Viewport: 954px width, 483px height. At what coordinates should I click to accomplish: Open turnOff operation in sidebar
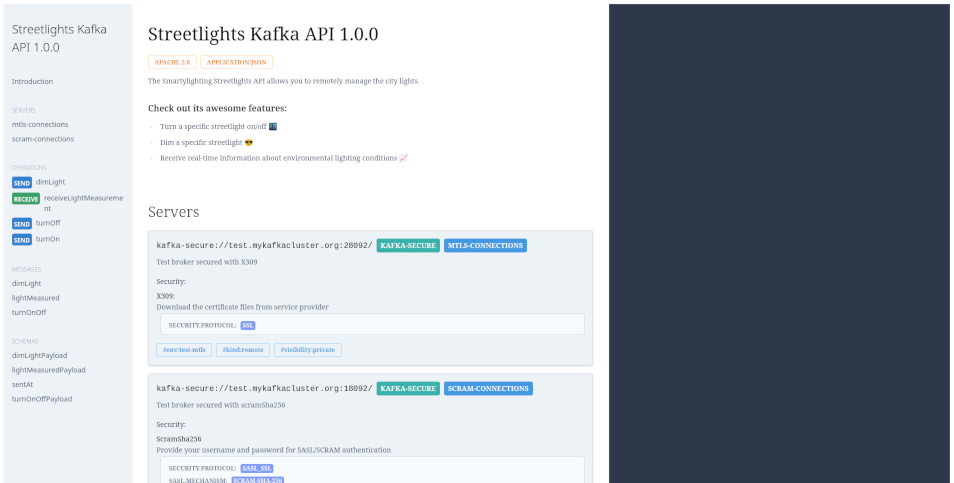pos(48,223)
